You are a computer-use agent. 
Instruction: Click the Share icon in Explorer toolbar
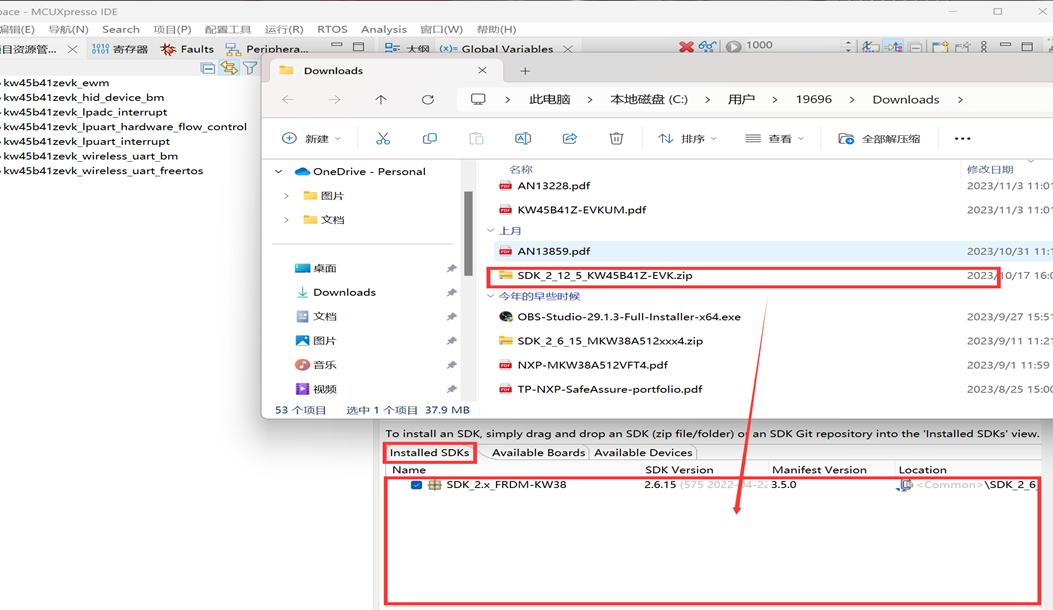pos(570,139)
